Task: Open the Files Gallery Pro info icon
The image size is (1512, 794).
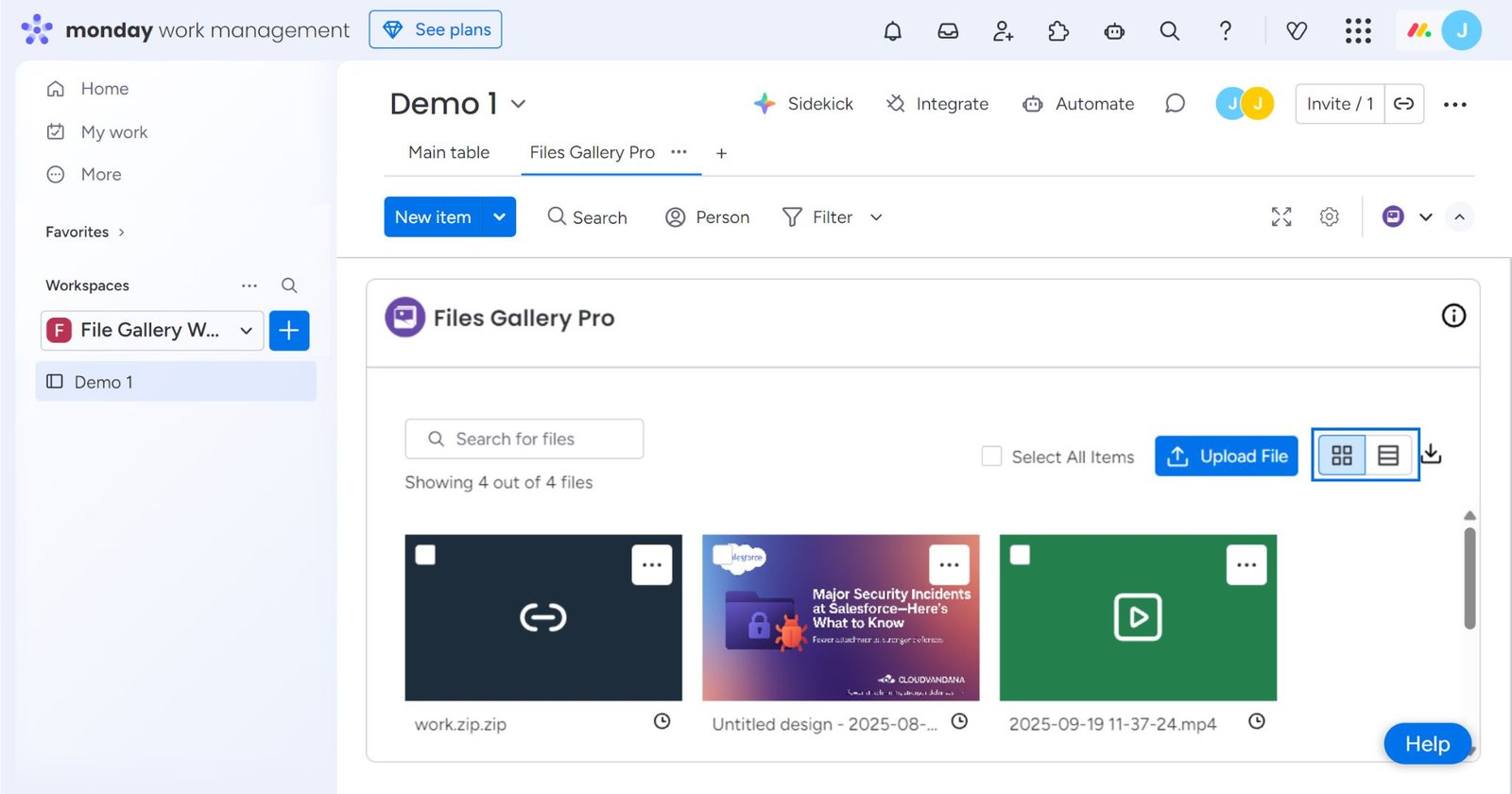Action: [x=1452, y=316]
